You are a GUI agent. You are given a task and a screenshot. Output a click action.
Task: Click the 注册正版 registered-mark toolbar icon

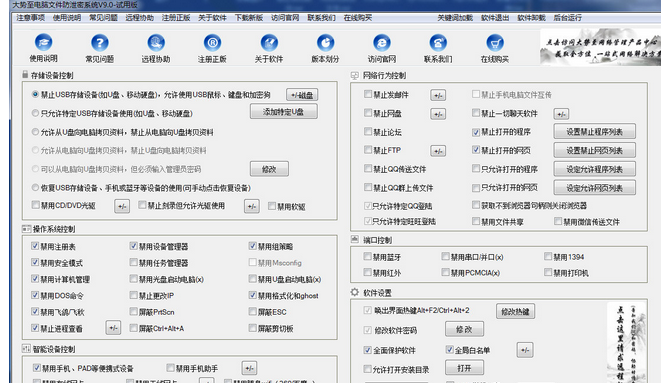tap(212, 43)
